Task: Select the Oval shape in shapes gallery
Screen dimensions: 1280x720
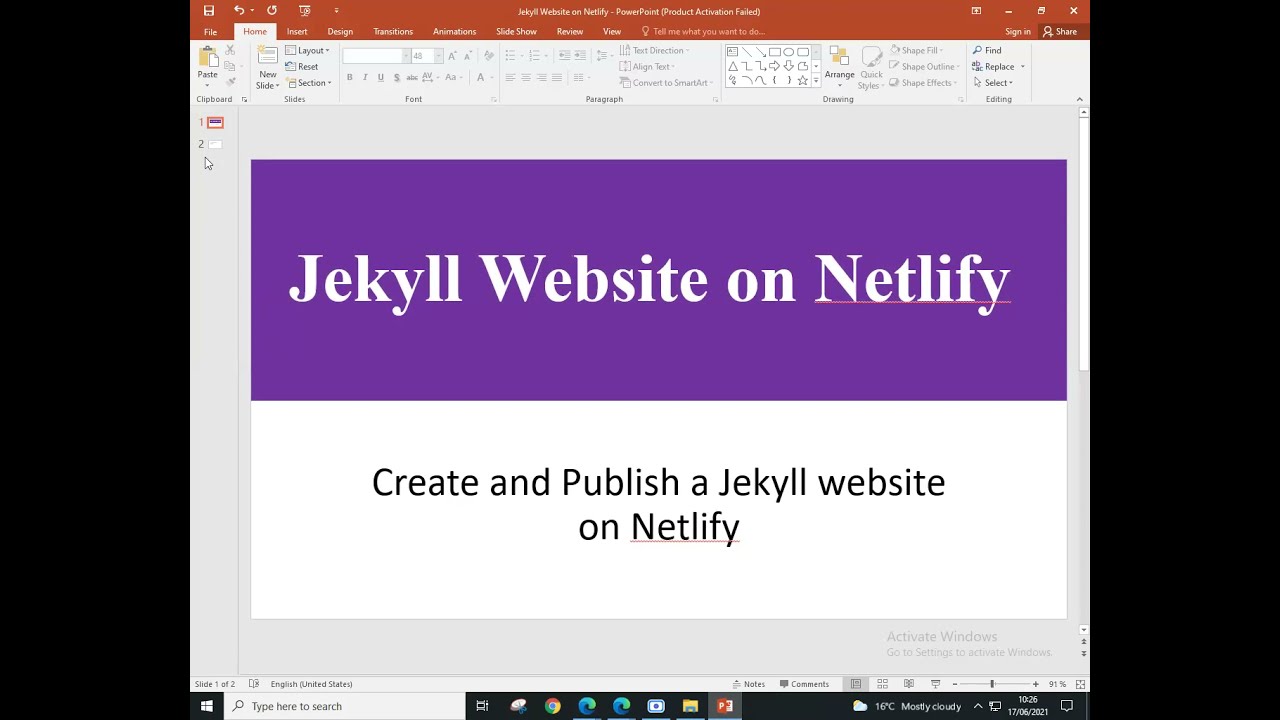Action: tap(789, 52)
